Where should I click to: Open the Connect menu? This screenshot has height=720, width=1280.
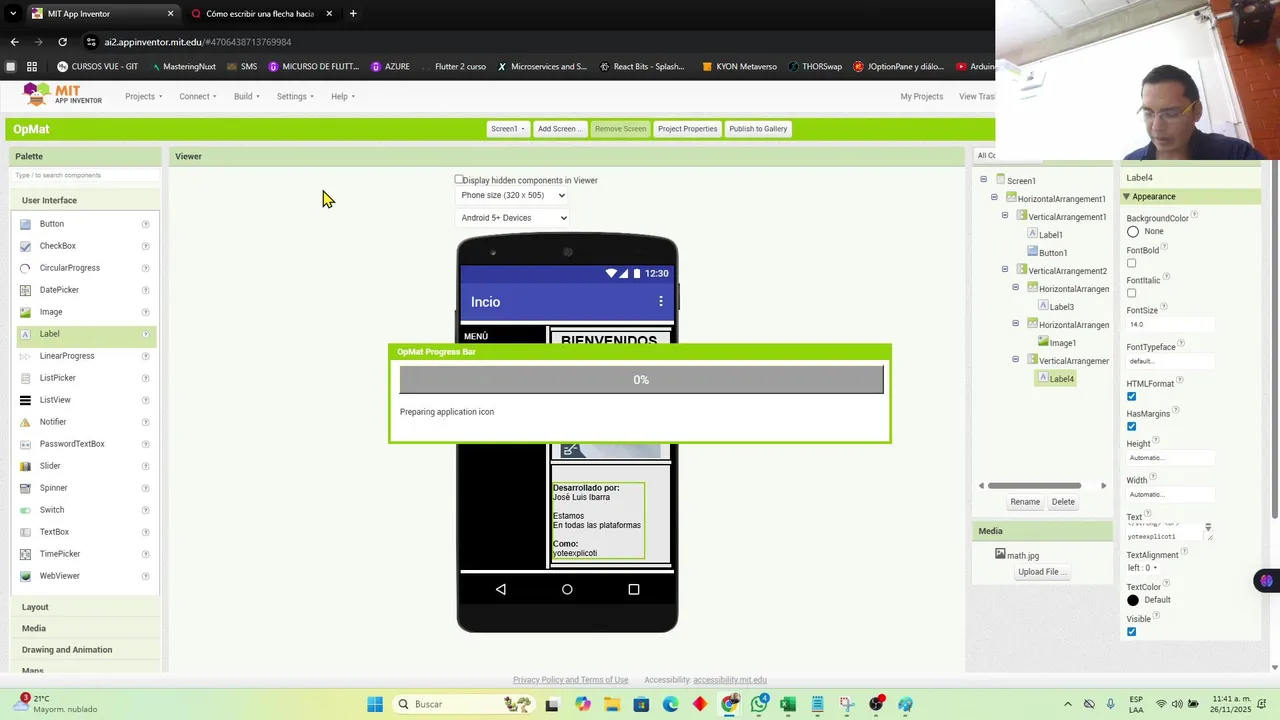coord(198,96)
